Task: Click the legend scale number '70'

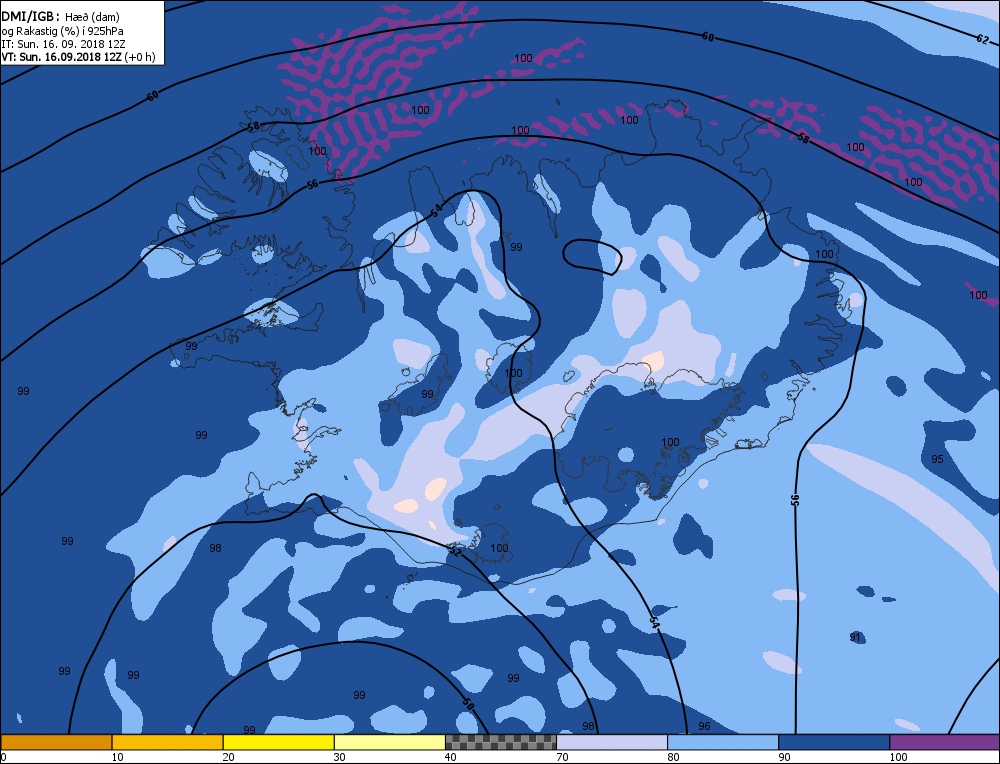Action: [562, 757]
